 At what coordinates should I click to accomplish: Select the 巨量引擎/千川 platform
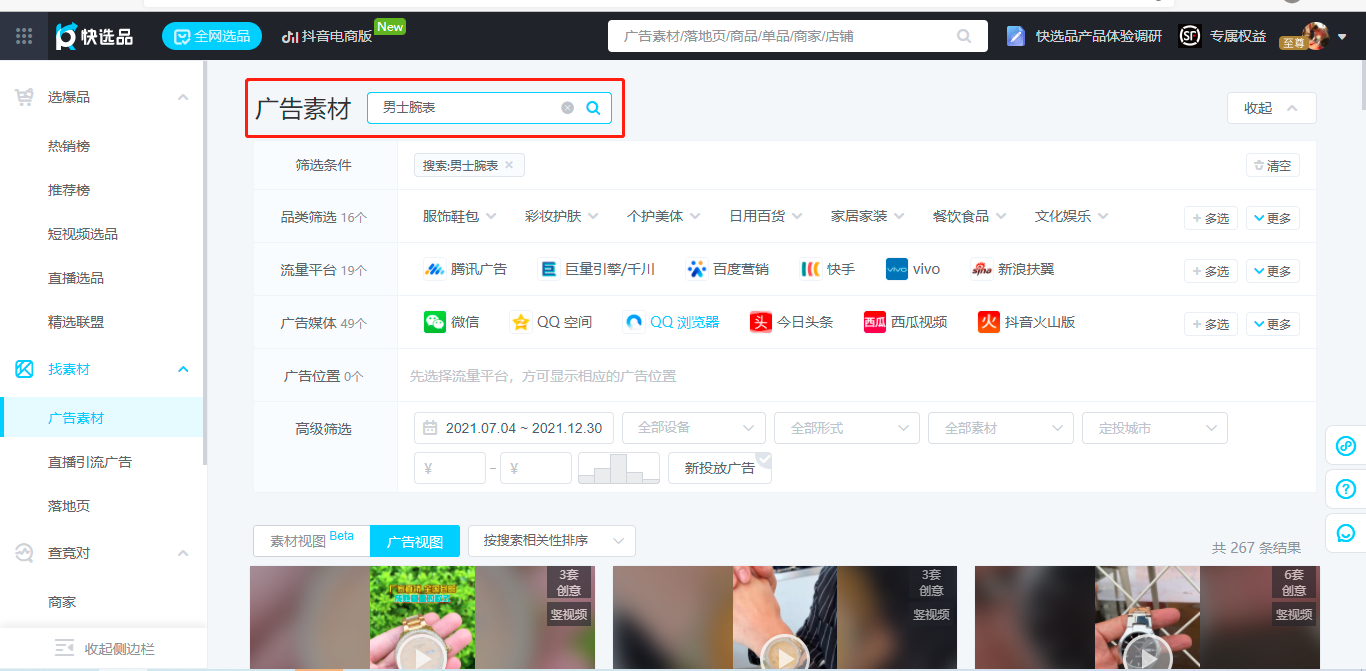pyautogui.click(x=597, y=269)
